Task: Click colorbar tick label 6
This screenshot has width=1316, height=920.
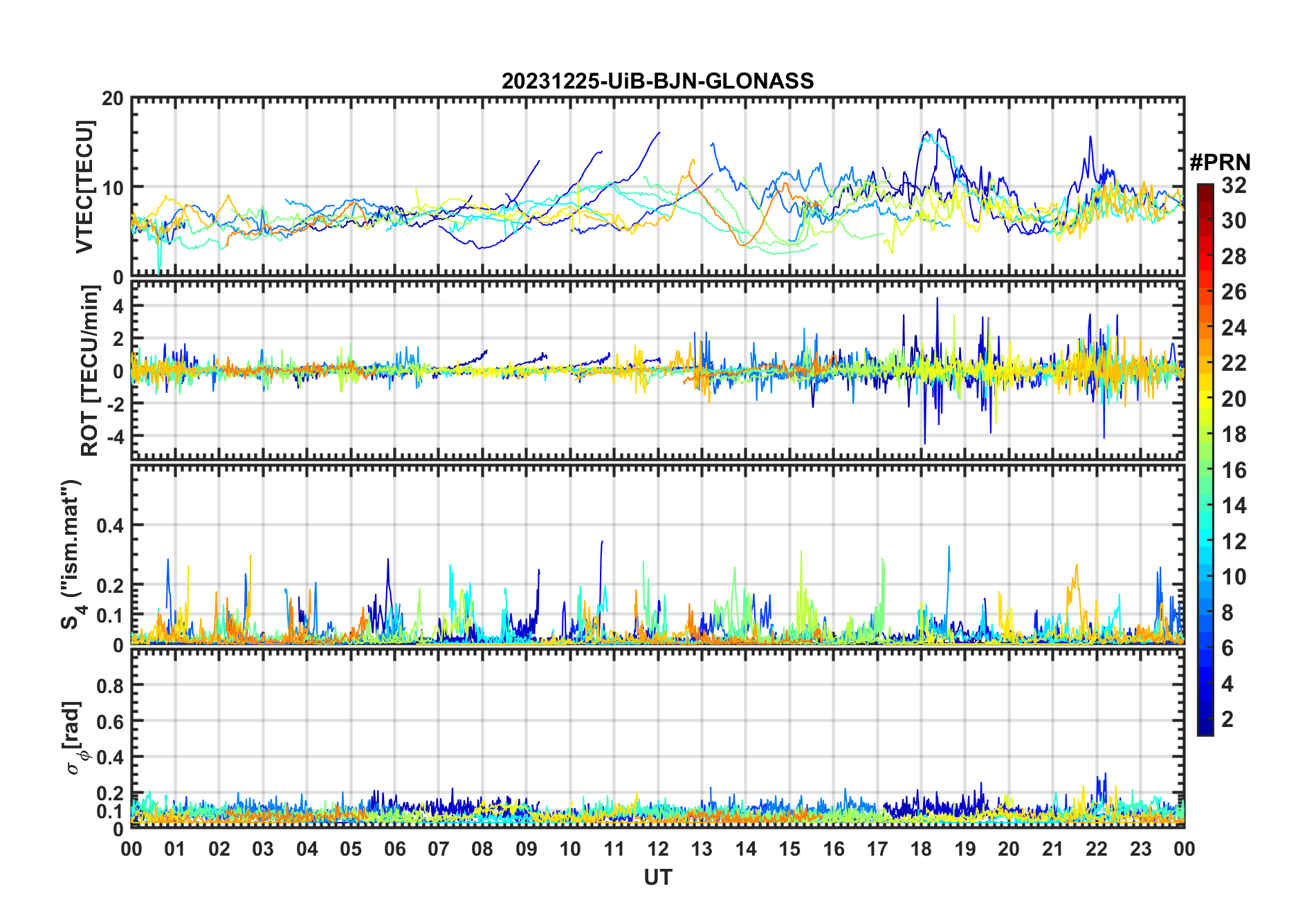Action: click(1227, 648)
